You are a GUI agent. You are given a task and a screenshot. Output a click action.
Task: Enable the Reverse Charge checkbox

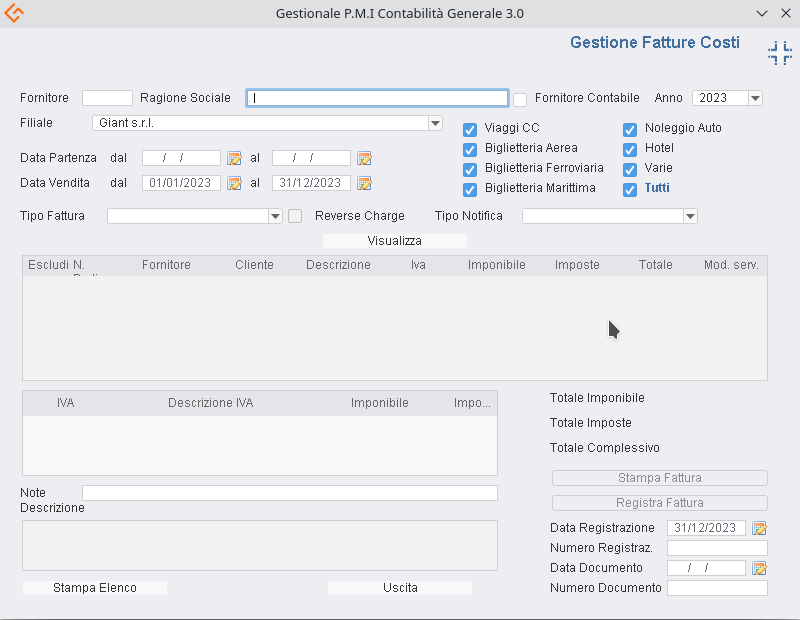pyautogui.click(x=295, y=216)
